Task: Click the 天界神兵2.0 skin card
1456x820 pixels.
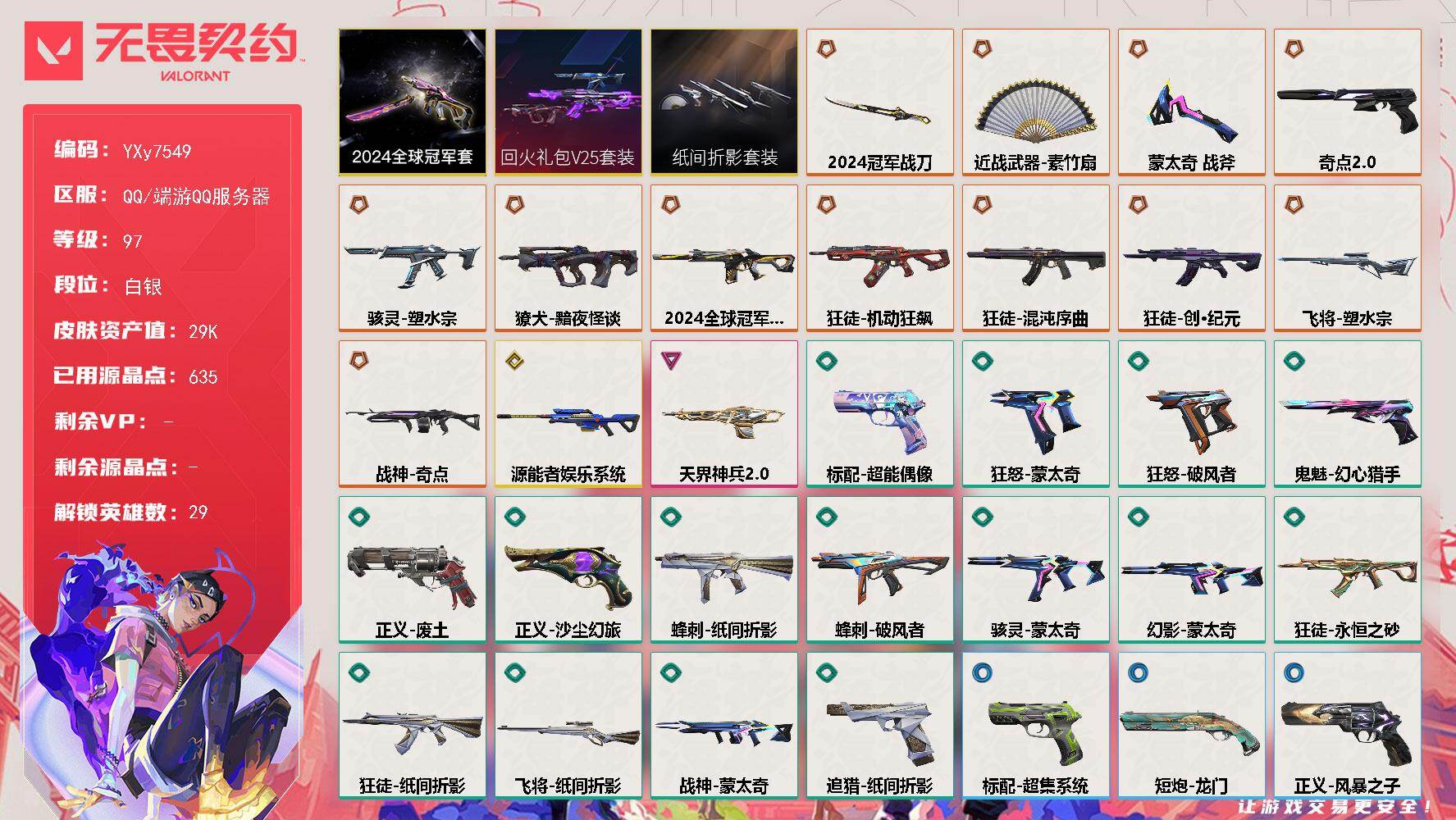Action: point(724,414)
